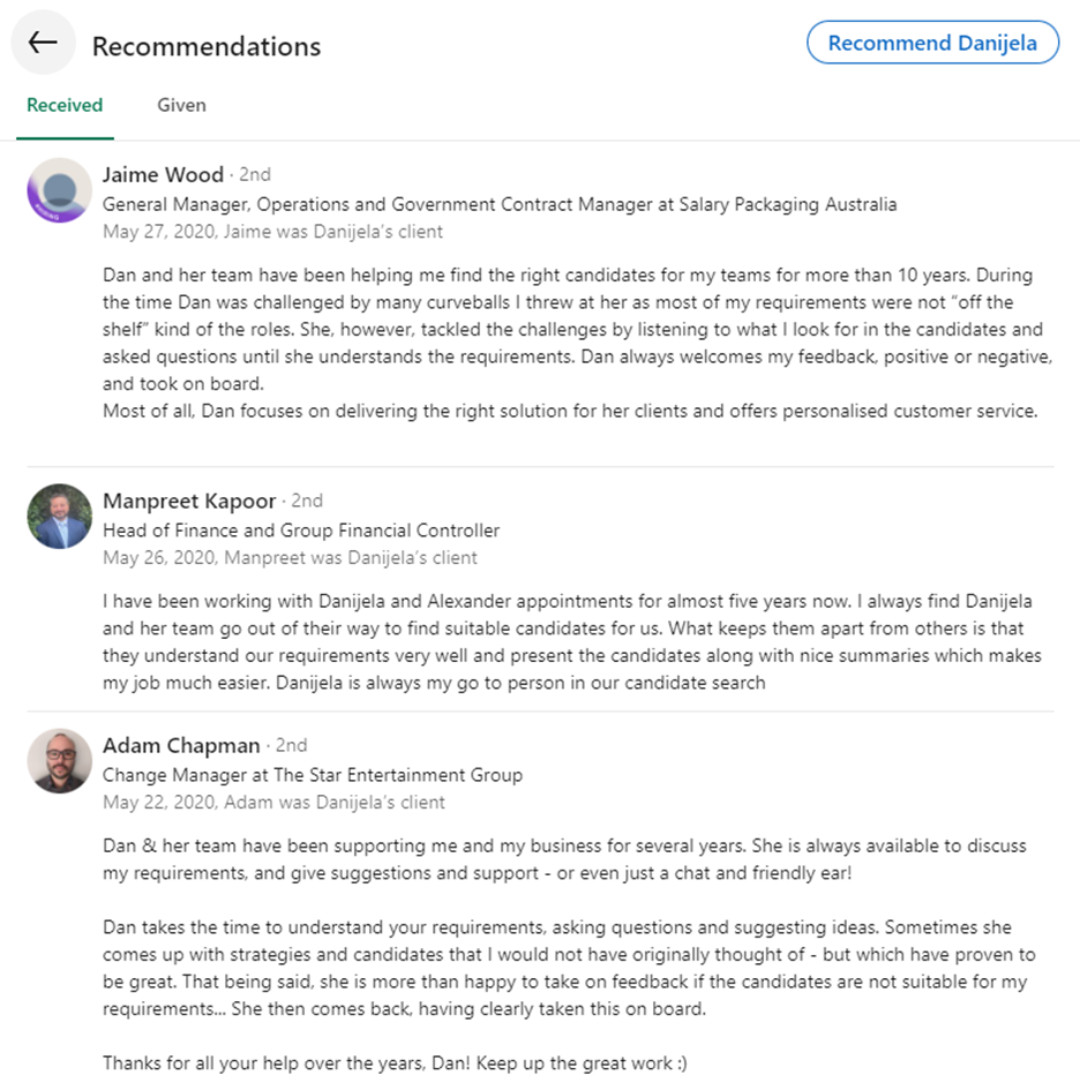Image resolution: width=1080 pixels, height=1080 pixels.
Task: Open Manpreet Kapoor's profile photo
Action: (59, 516)
